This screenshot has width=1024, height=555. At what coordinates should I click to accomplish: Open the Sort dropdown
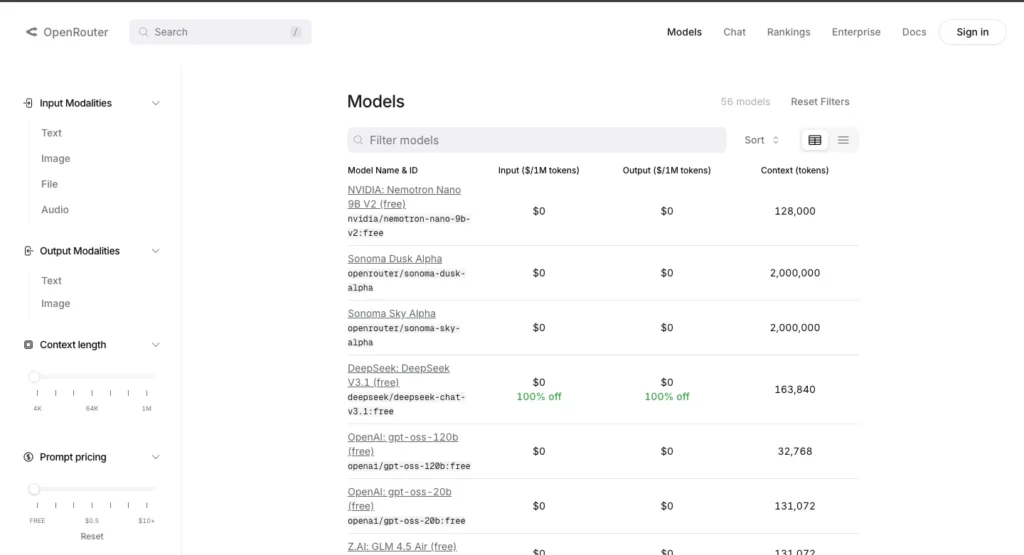(x=761, y=140)
